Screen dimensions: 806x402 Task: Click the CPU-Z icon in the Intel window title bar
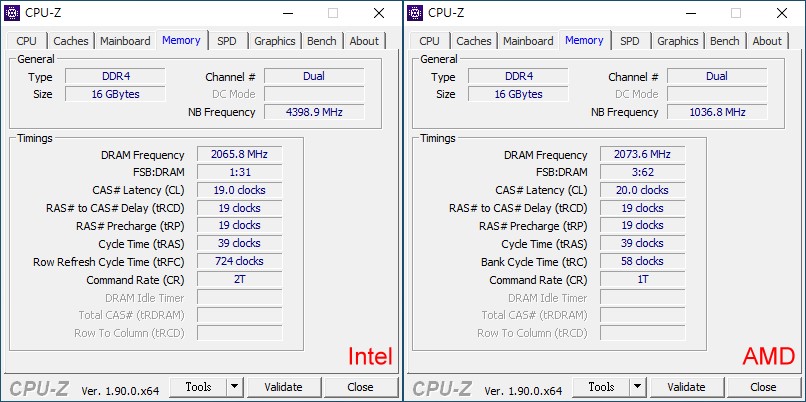pos(12,12)
